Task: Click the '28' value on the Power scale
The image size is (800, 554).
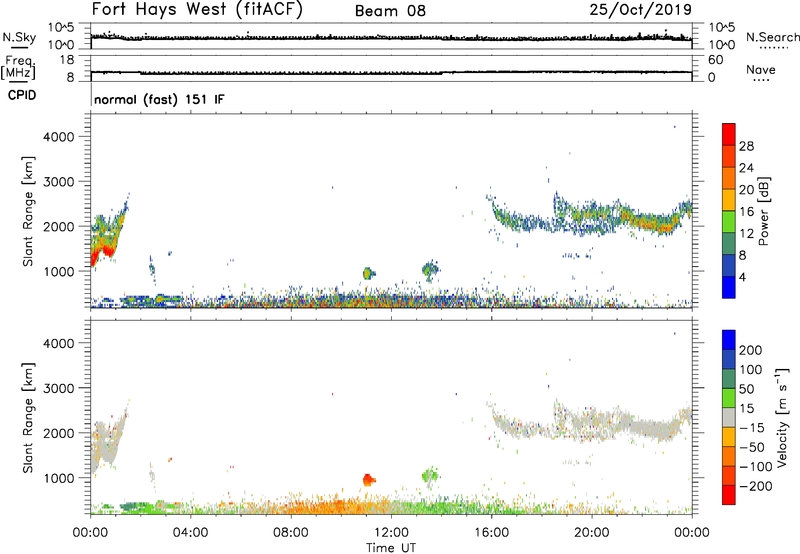Action: point(746,146)
